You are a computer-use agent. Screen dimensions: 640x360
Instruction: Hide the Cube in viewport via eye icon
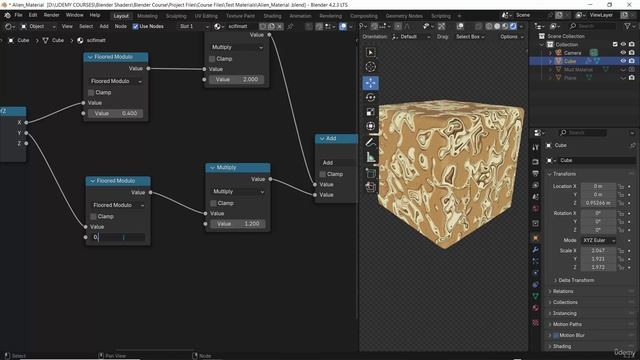(x=623, y=61)
